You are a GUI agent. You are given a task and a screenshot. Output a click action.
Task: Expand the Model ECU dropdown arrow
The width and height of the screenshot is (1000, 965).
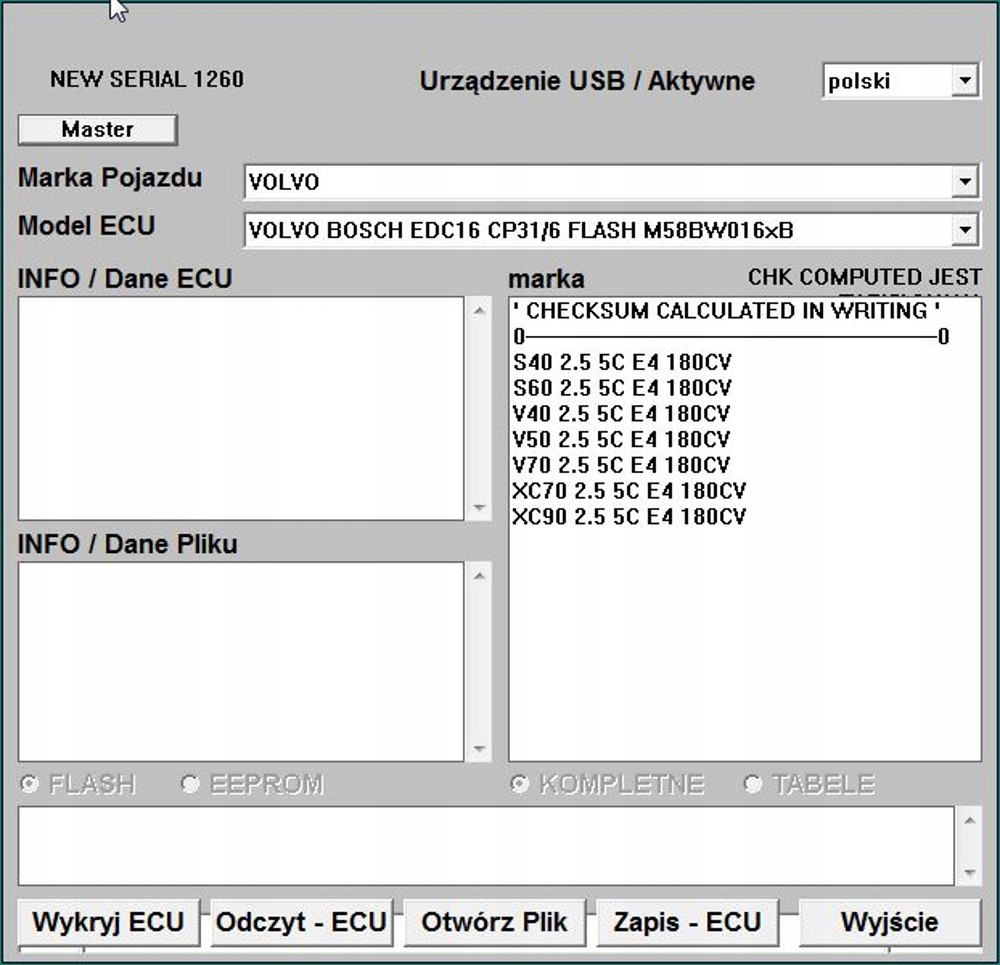pyautogui.click(x=965, y=230)
